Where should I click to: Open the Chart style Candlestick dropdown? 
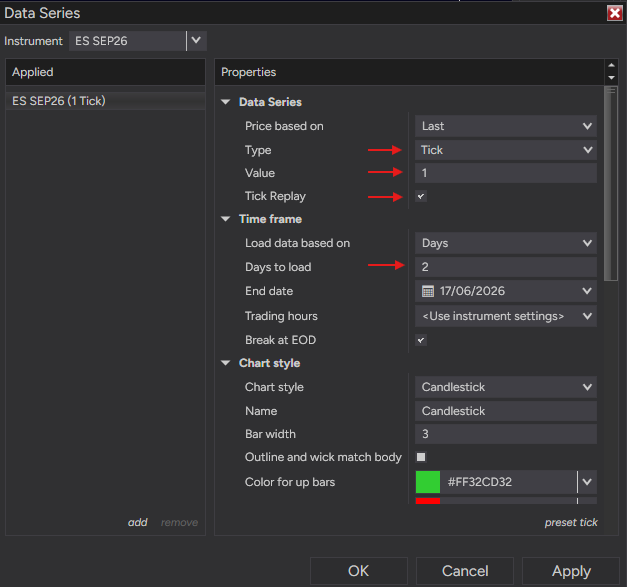click(x=506, y=387)
